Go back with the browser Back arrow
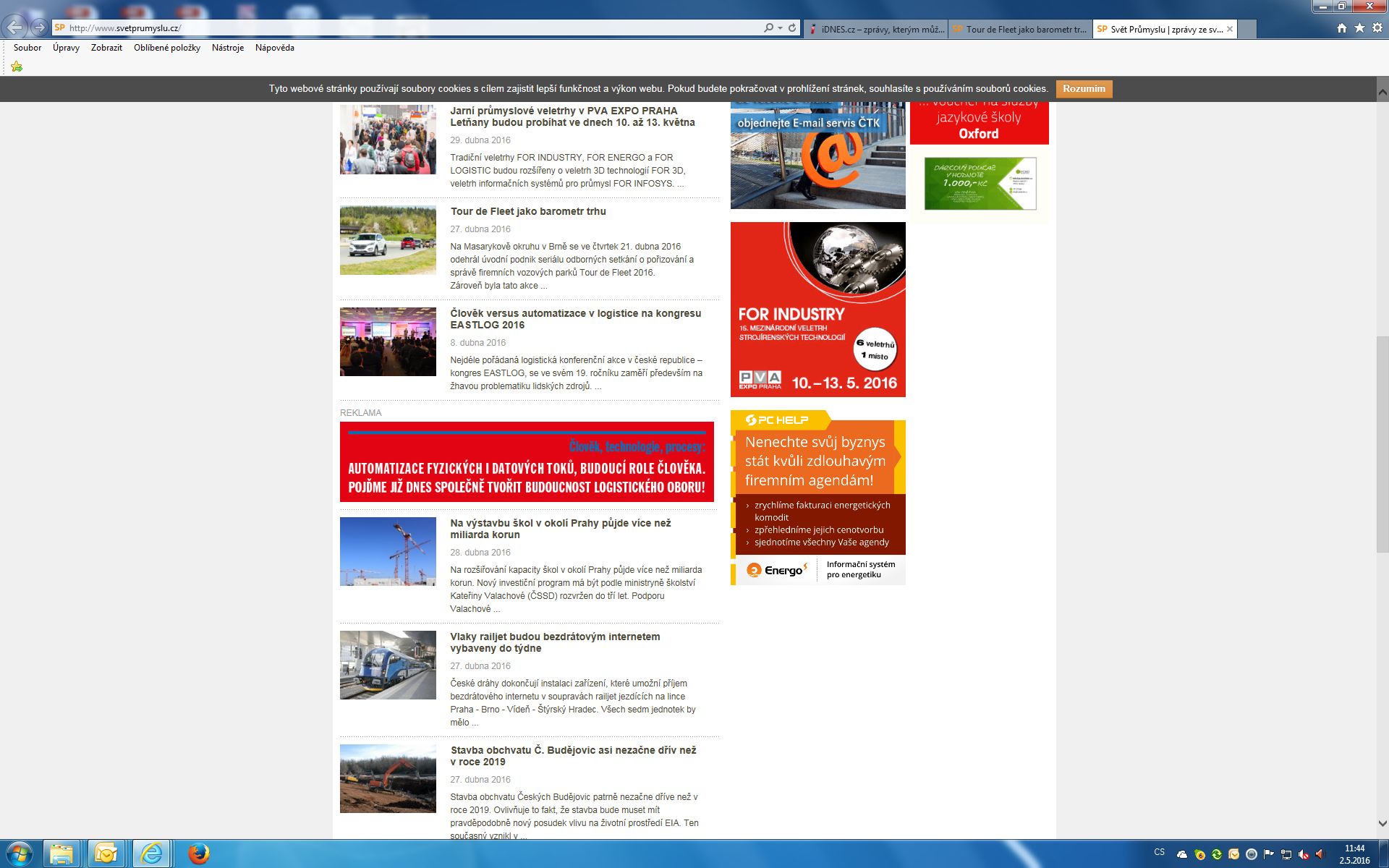This screenshot has height=868, width=1389. point(14,27)
